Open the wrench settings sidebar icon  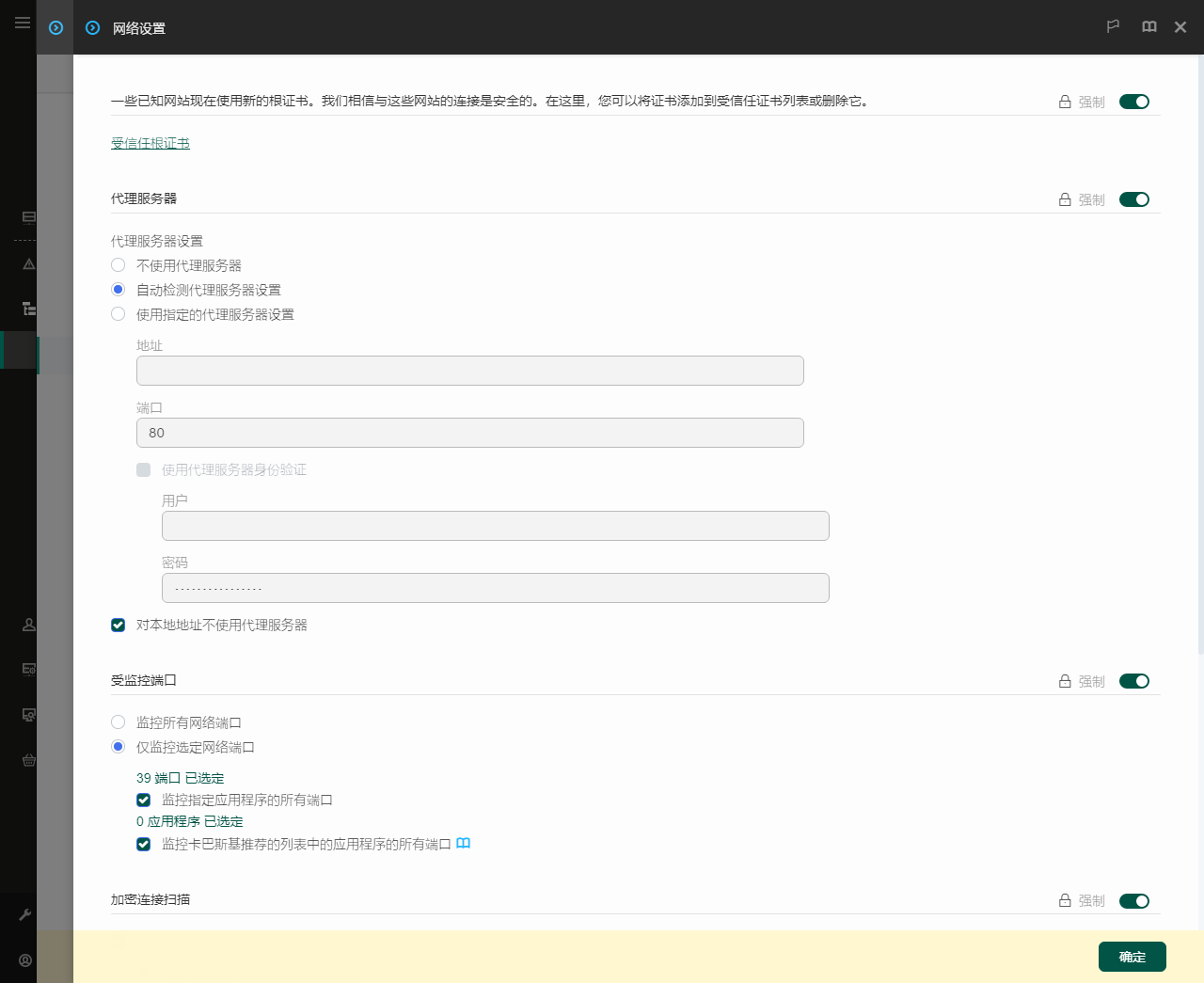pyautogui.click(x=25, y=914)
